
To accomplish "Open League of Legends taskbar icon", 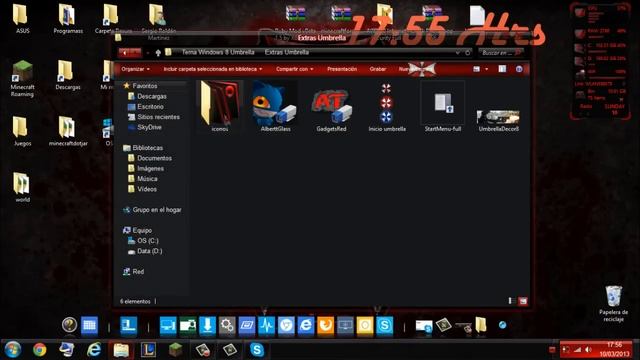I will [x=148, y=350].
